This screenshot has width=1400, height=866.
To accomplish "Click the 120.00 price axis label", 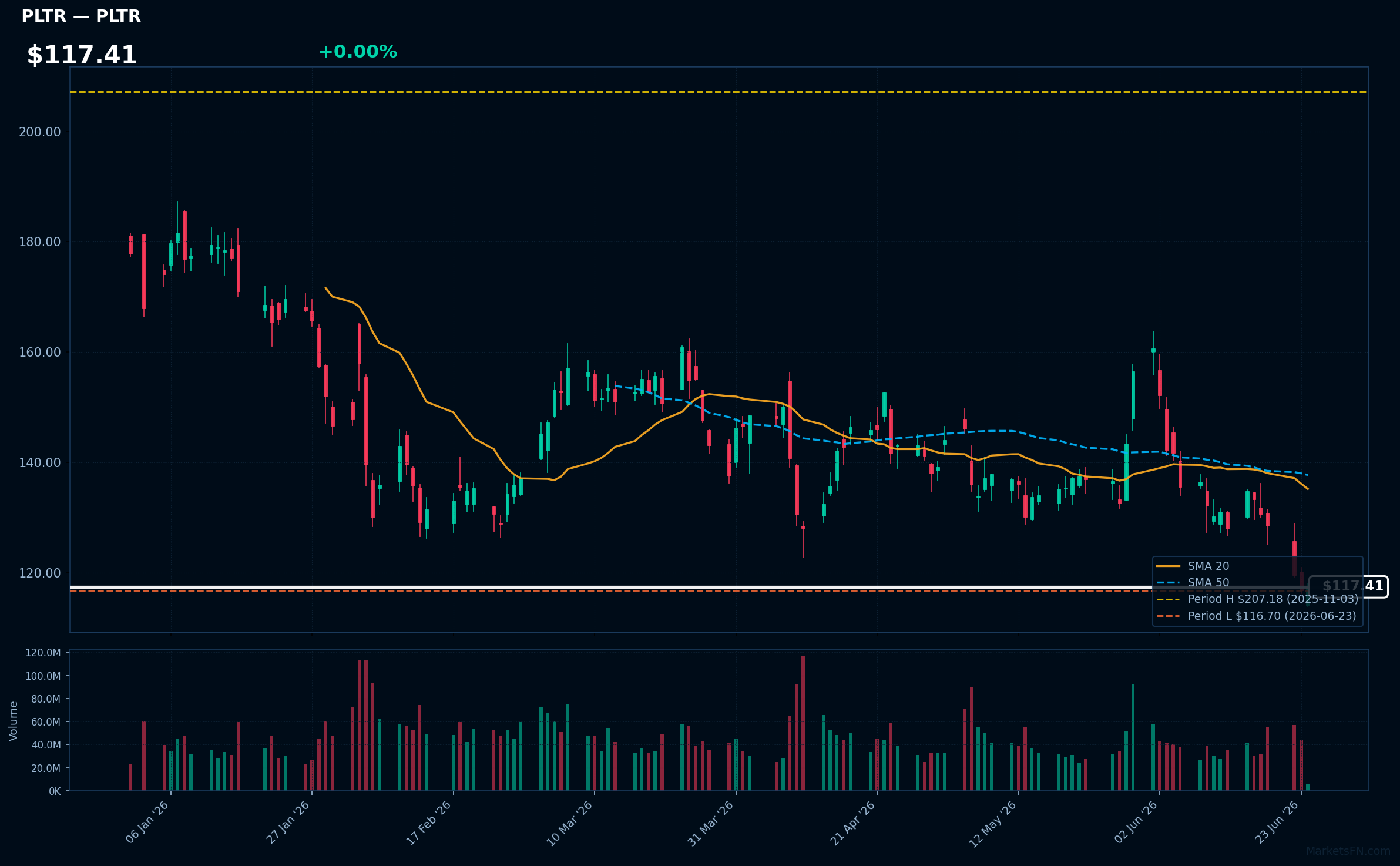I will (40, 573).
